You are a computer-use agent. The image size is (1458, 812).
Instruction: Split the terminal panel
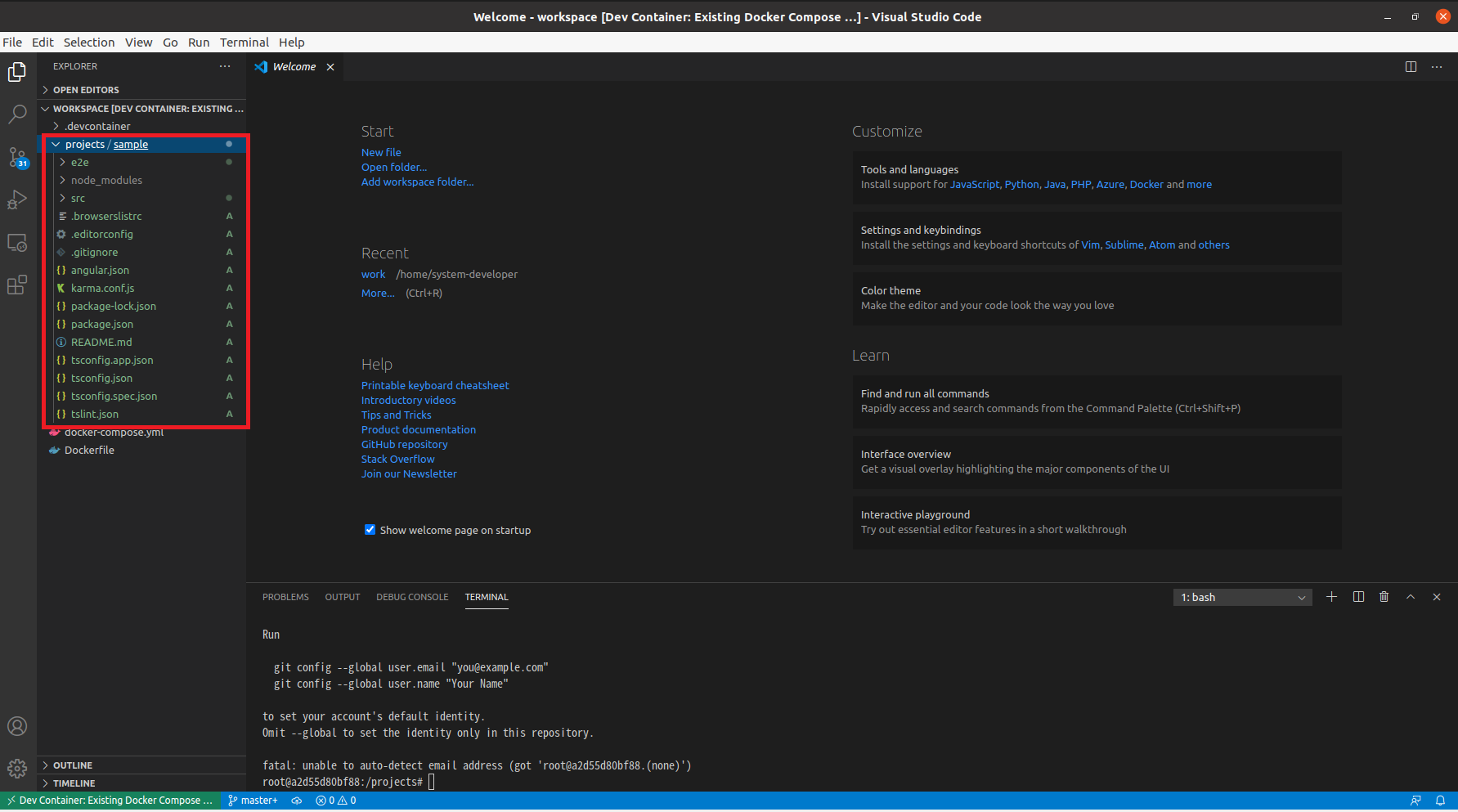[1358, 597]
